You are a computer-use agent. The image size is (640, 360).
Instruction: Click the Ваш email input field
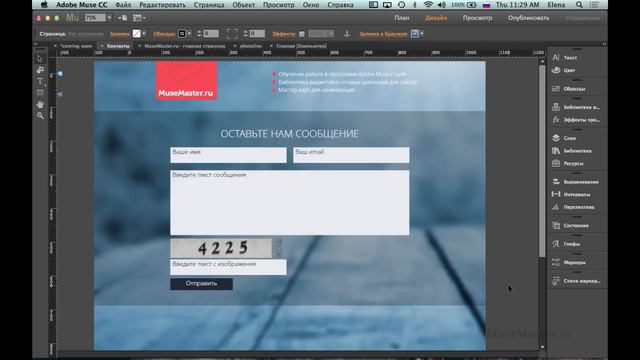click(x=351, y=155)
